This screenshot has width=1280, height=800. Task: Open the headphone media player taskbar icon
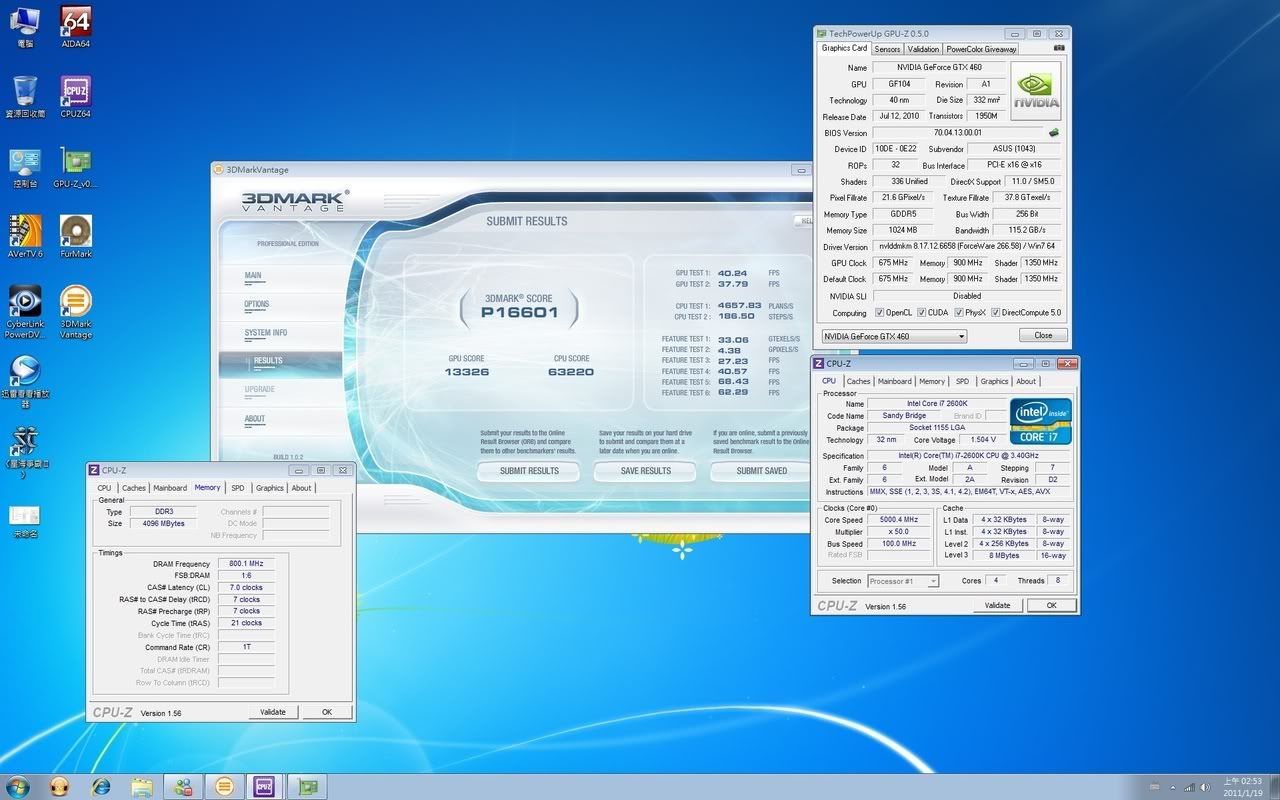tap(59, 786)
